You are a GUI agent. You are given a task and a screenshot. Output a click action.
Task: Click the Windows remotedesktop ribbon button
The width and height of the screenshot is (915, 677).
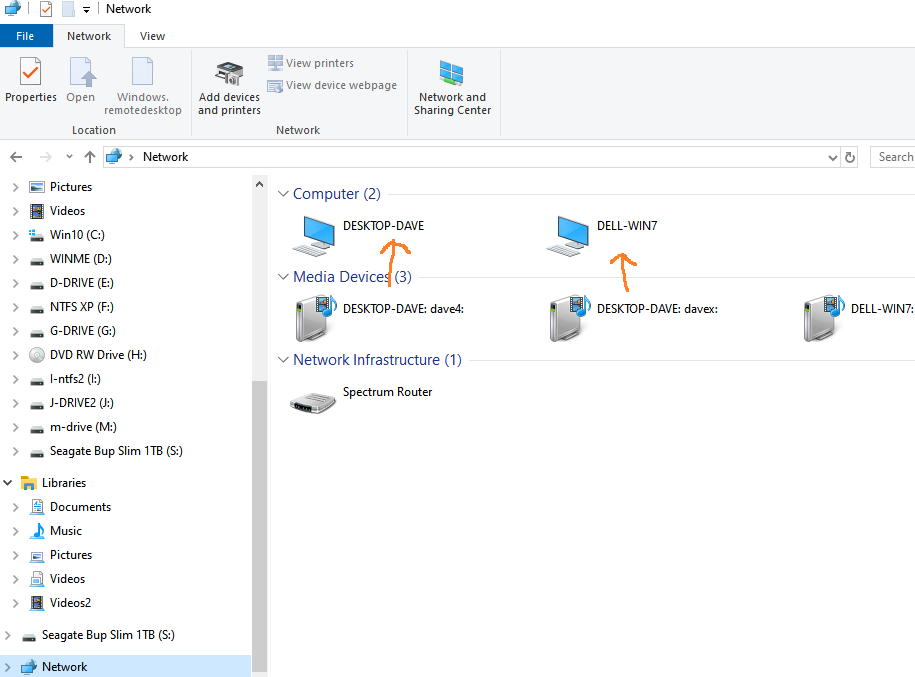coord(143,86)
